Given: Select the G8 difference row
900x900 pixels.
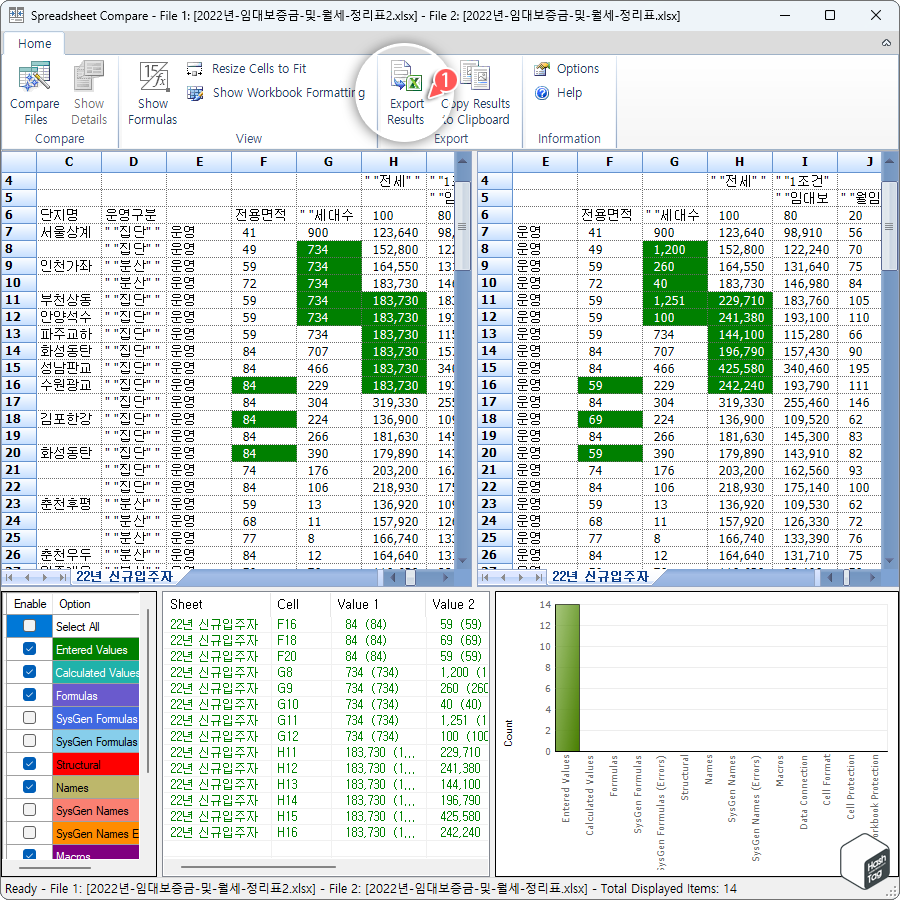Looking at the screenshot, I should click(326, 672).
